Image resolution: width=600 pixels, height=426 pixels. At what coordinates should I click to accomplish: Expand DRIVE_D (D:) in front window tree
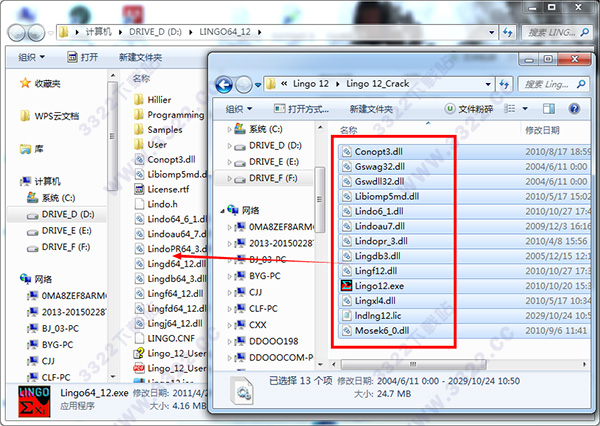click(229, 146)
